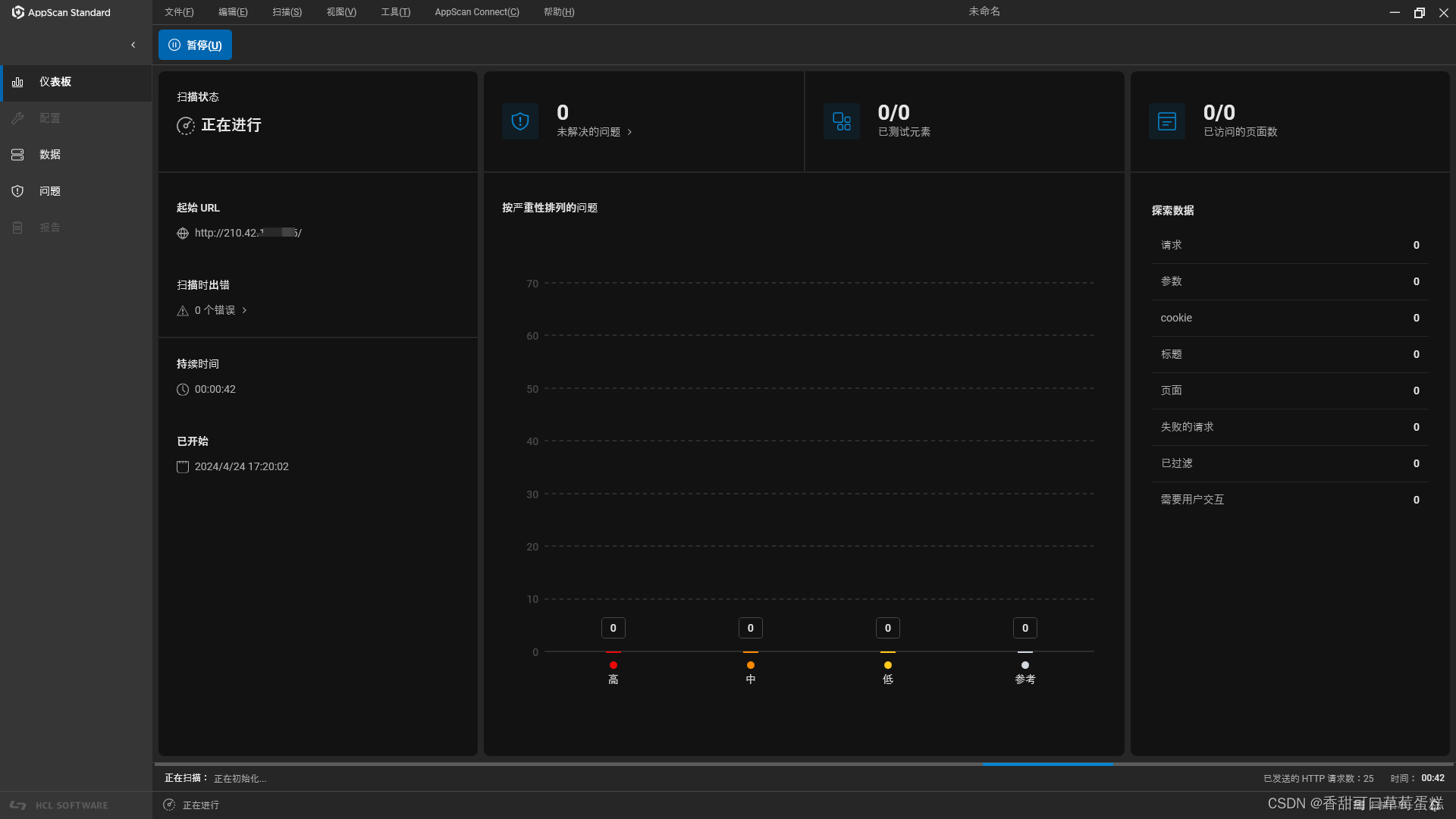Click the Data server icon in sidebar

coord(17,155)
